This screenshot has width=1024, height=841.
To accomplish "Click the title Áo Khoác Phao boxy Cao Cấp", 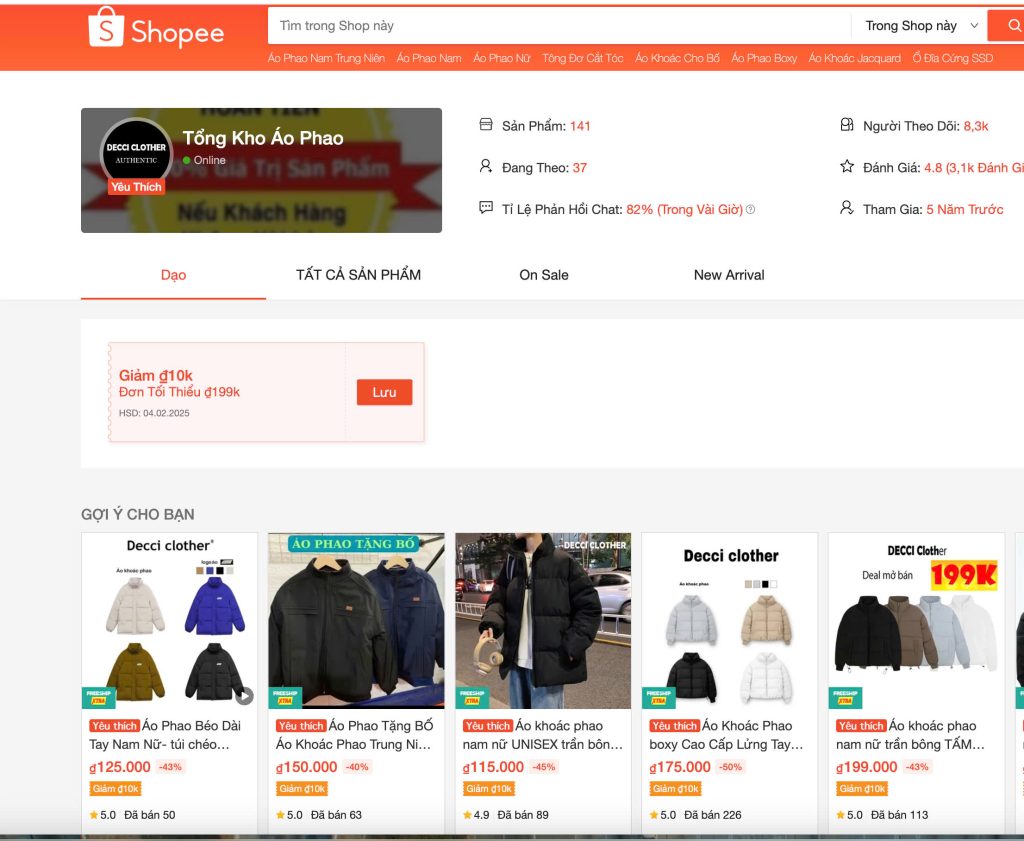I will 726,735.
